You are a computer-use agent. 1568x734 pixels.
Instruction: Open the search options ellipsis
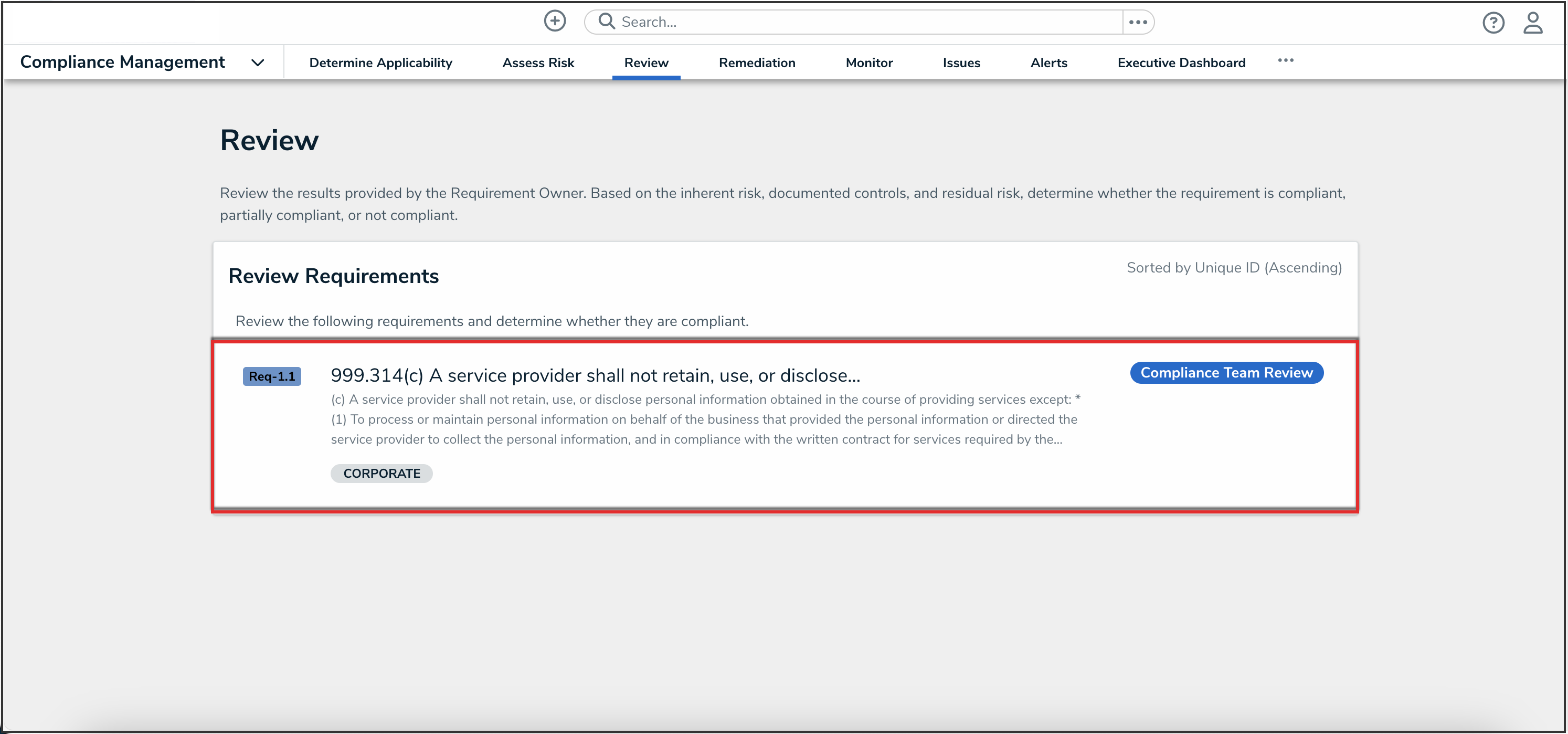(1138, 22)
